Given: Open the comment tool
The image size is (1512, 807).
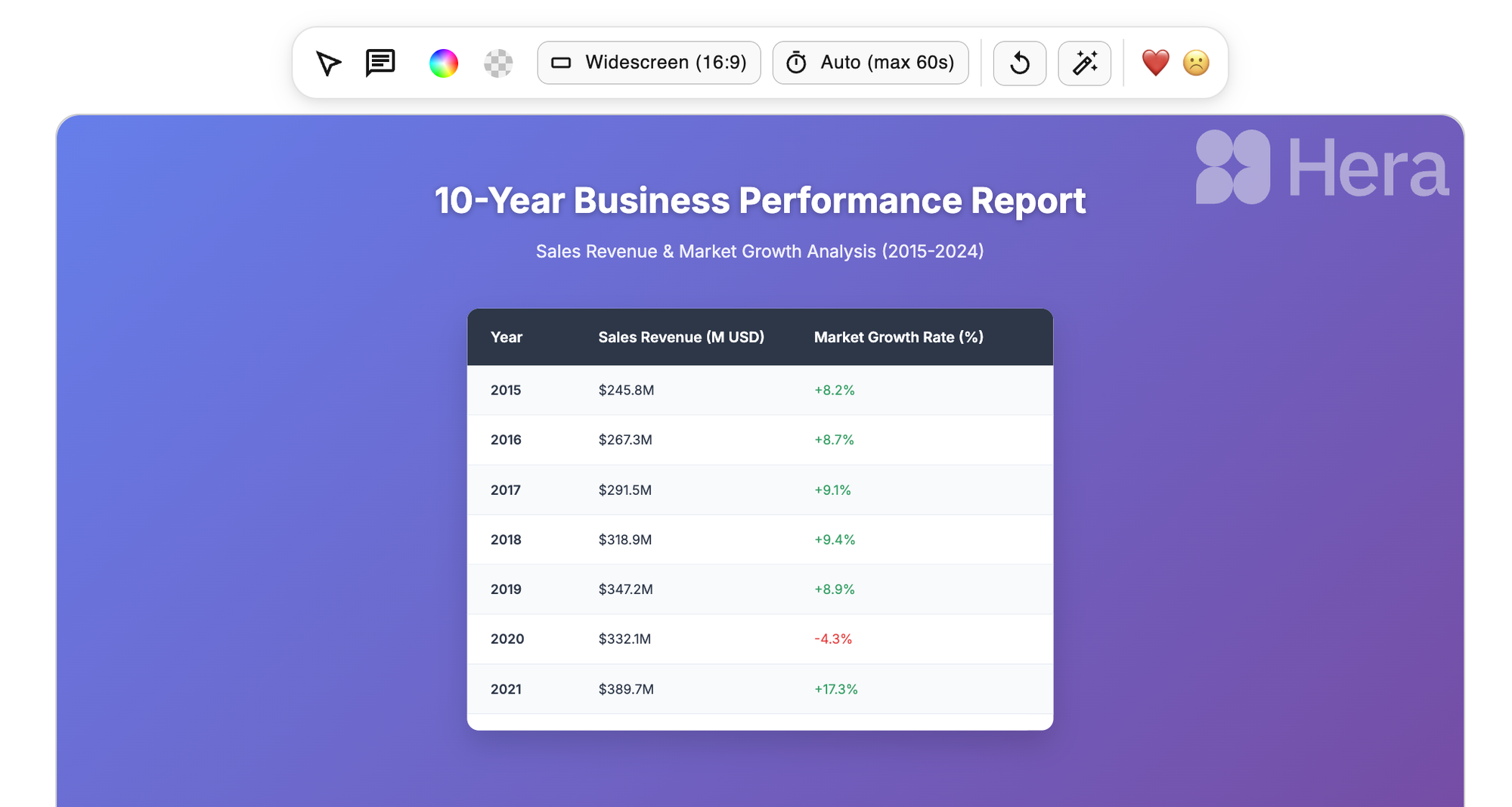Looking at the screenshot, I should [x=380, y=63].
